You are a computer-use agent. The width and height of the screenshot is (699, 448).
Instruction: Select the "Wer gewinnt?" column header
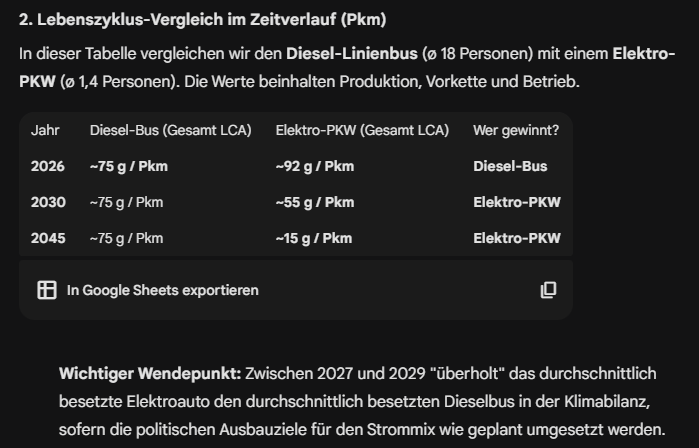pos(516,130)
